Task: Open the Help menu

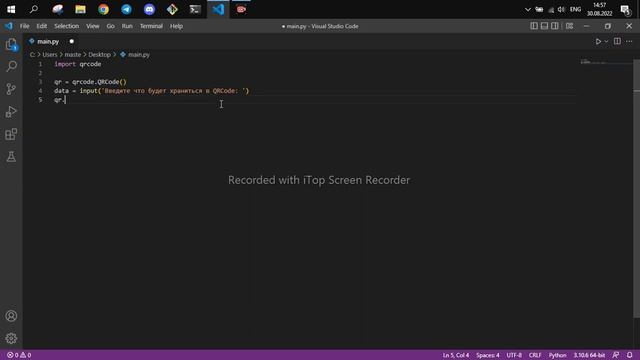Action: pyautogui.click(x=176, y=26)
